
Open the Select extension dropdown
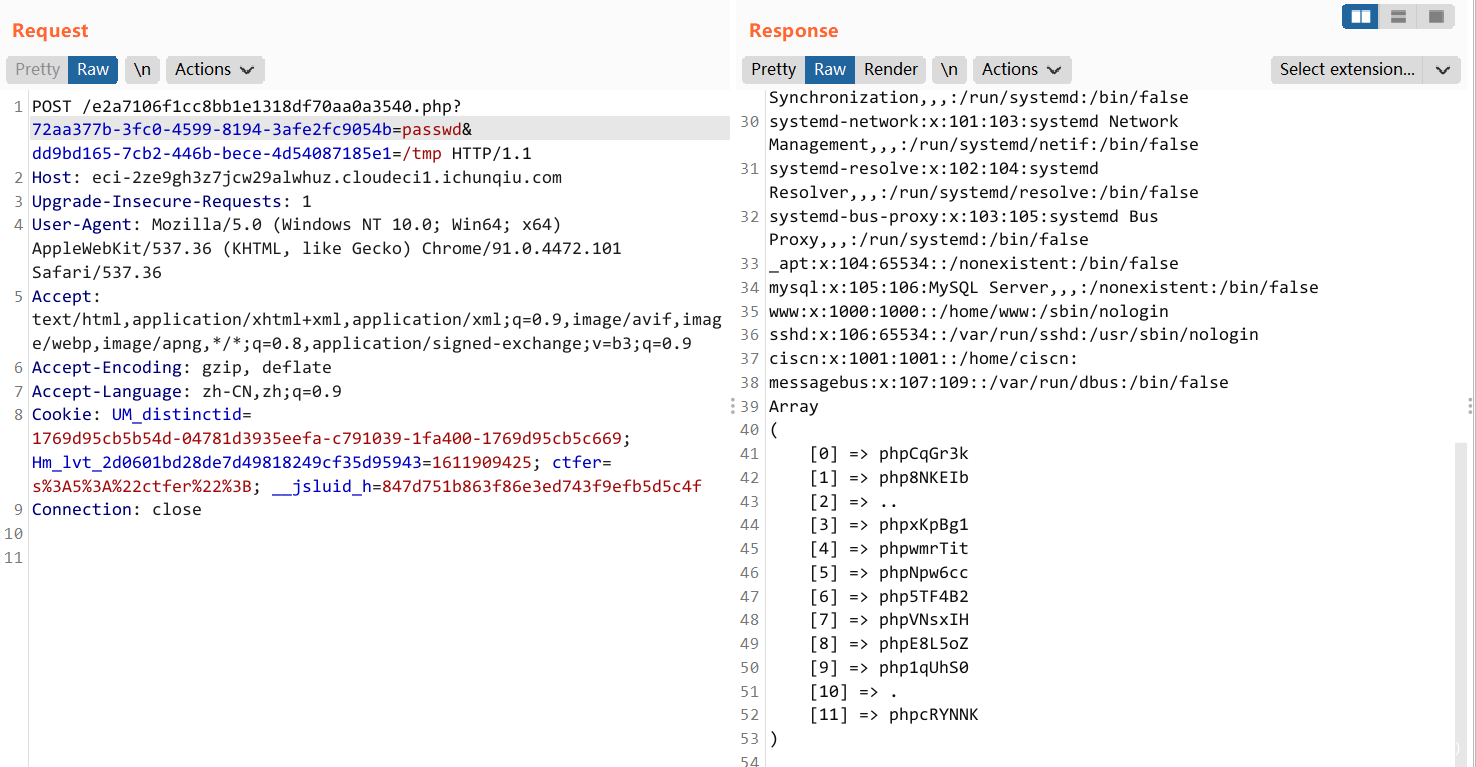coord(1347,69)
